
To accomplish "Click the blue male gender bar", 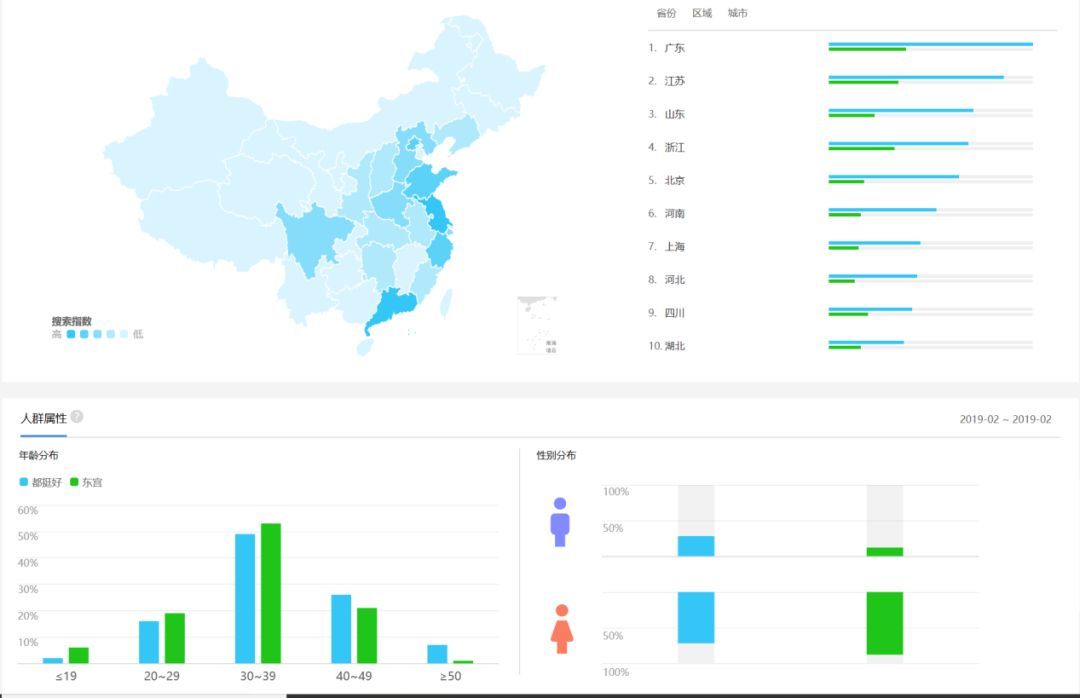I will pos(696,546).
